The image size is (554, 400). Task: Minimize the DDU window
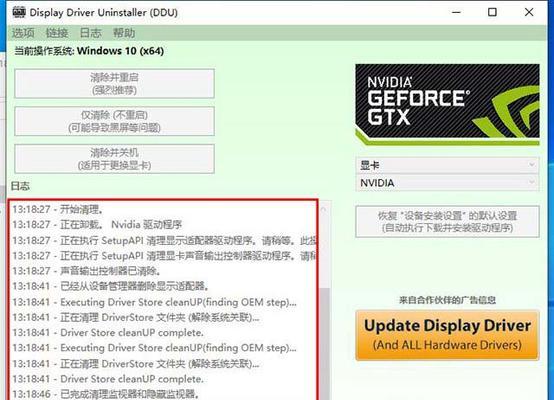[456, 12]
